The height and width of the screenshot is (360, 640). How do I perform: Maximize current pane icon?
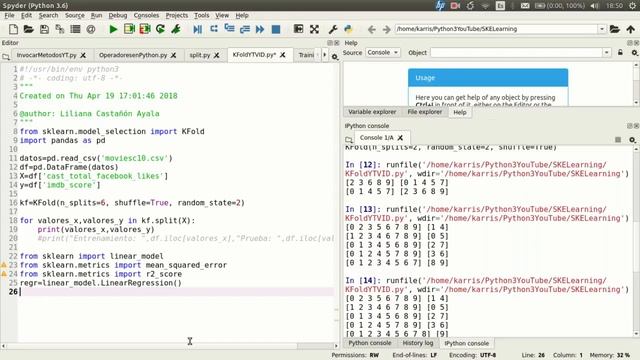[298, 29]
